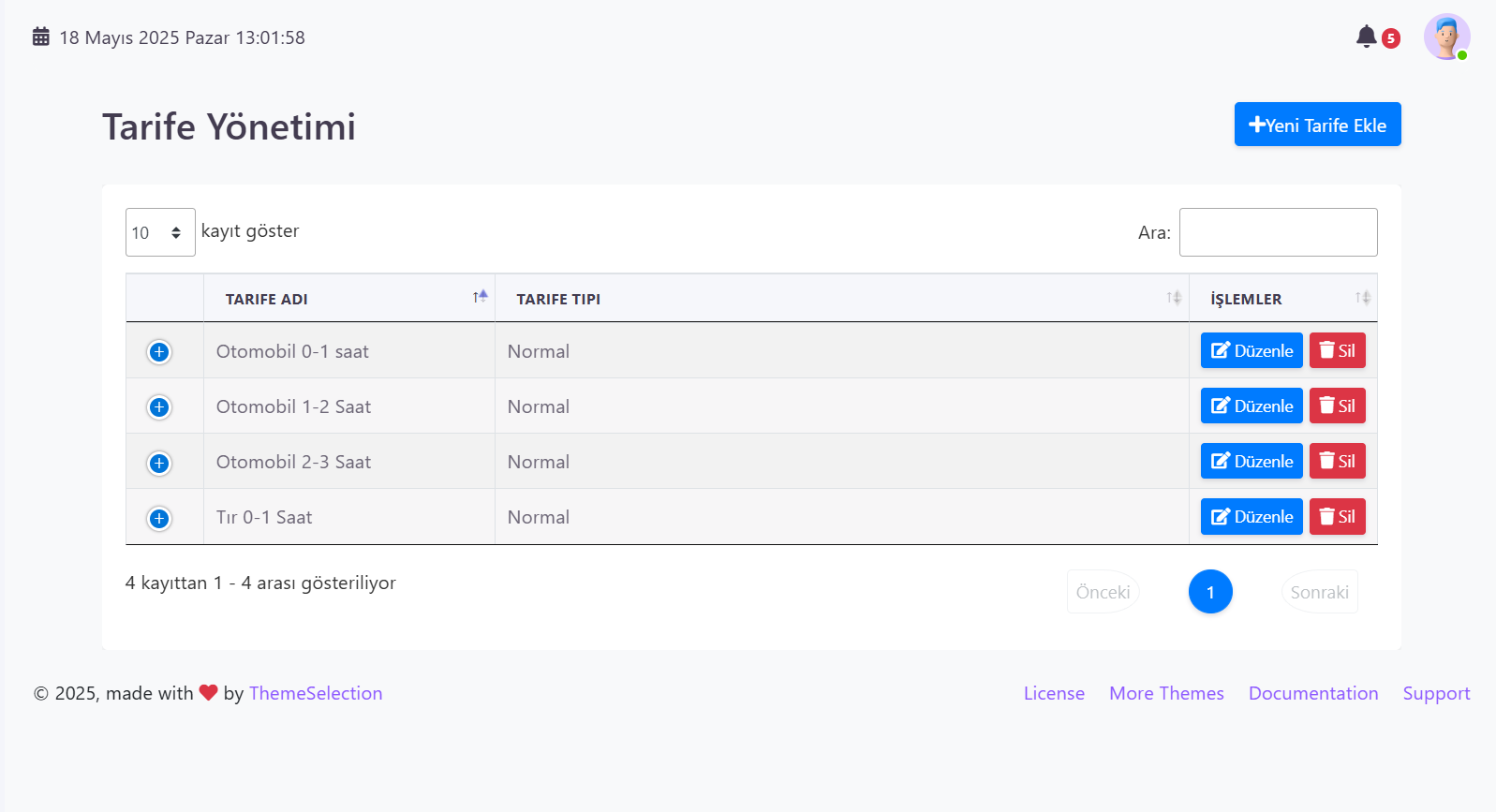Viewport: 1496px width, 812px height.
Task: Open the ThemeSelection link
Action: click(316, 693)
